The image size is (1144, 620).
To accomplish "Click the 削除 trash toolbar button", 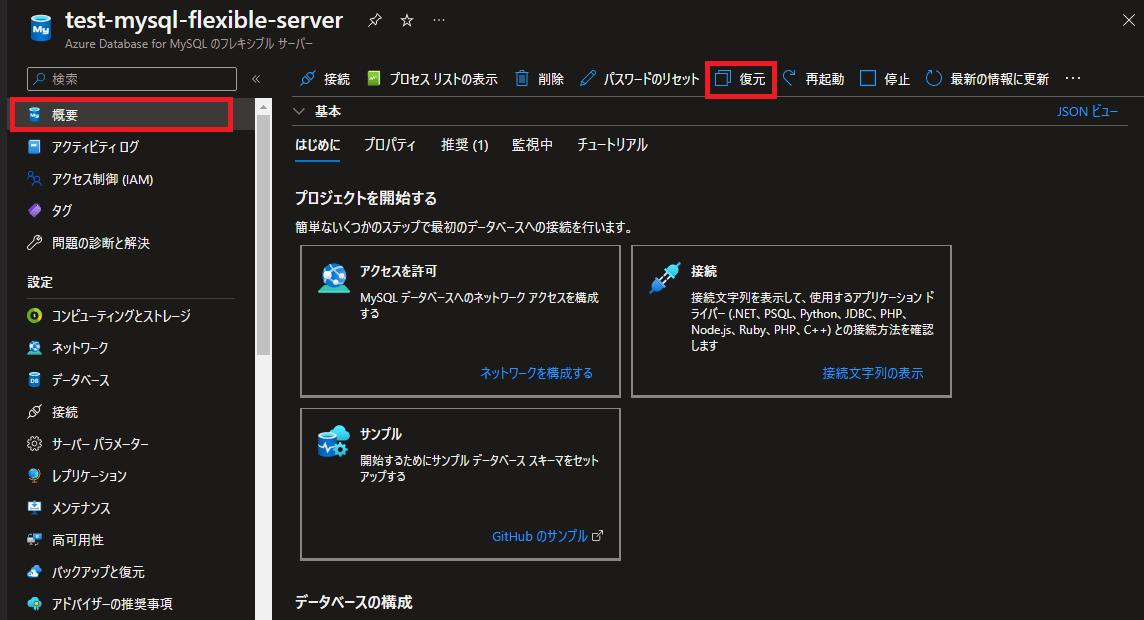I will click(540, 79).
